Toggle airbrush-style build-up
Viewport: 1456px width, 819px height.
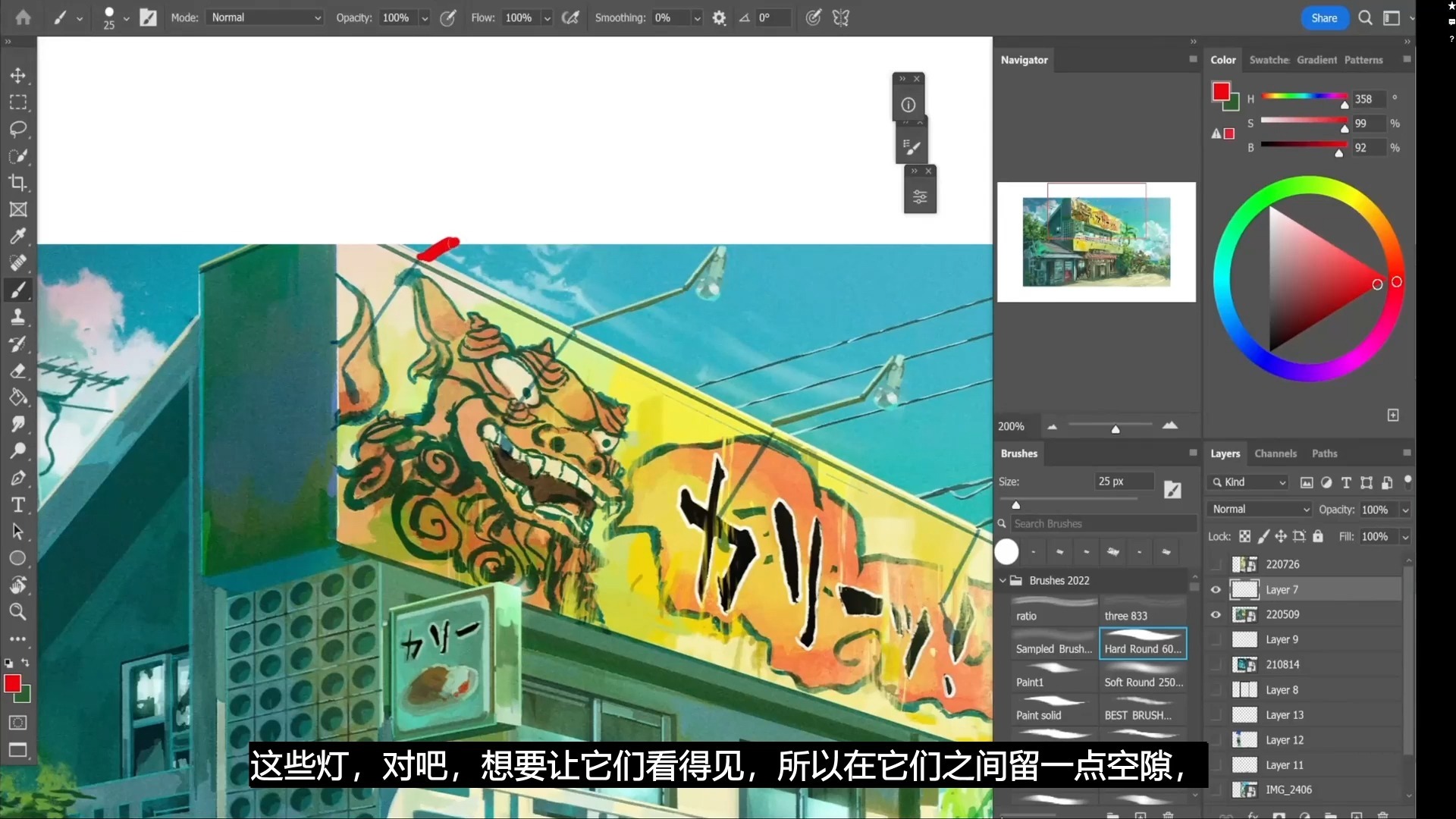pos(570,17)
